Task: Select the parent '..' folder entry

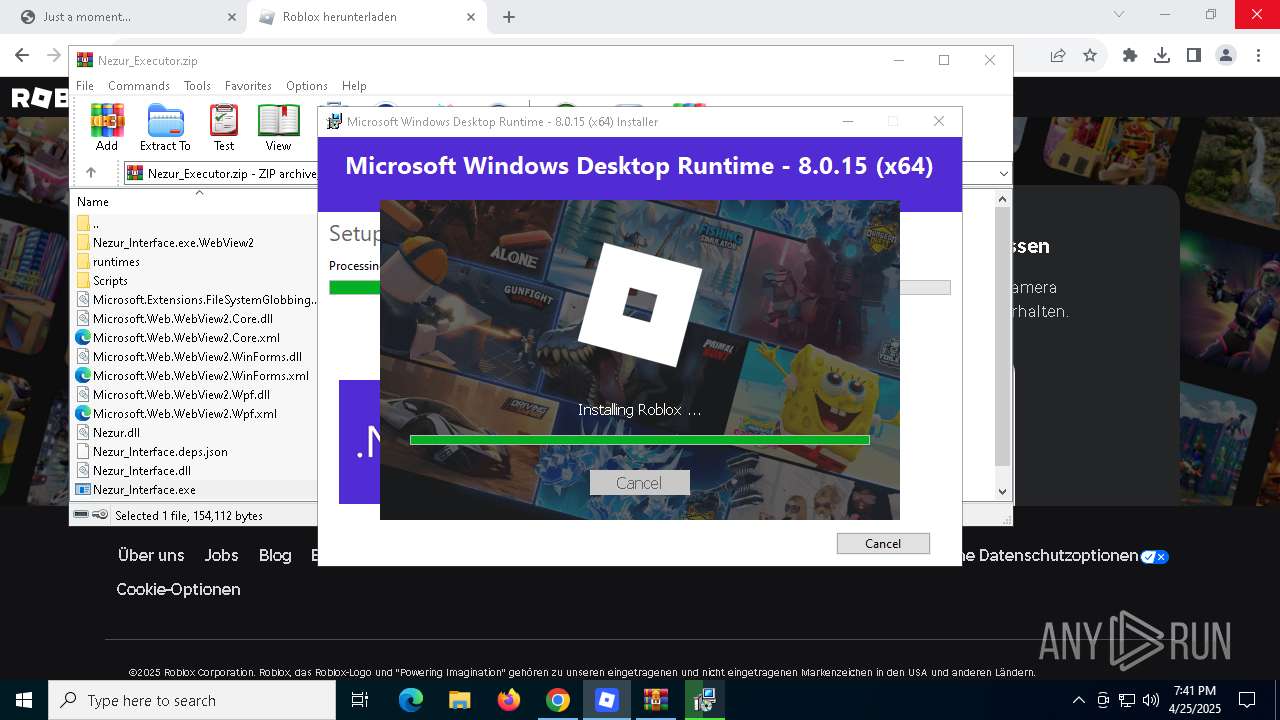Action: [x=95, y=224]
